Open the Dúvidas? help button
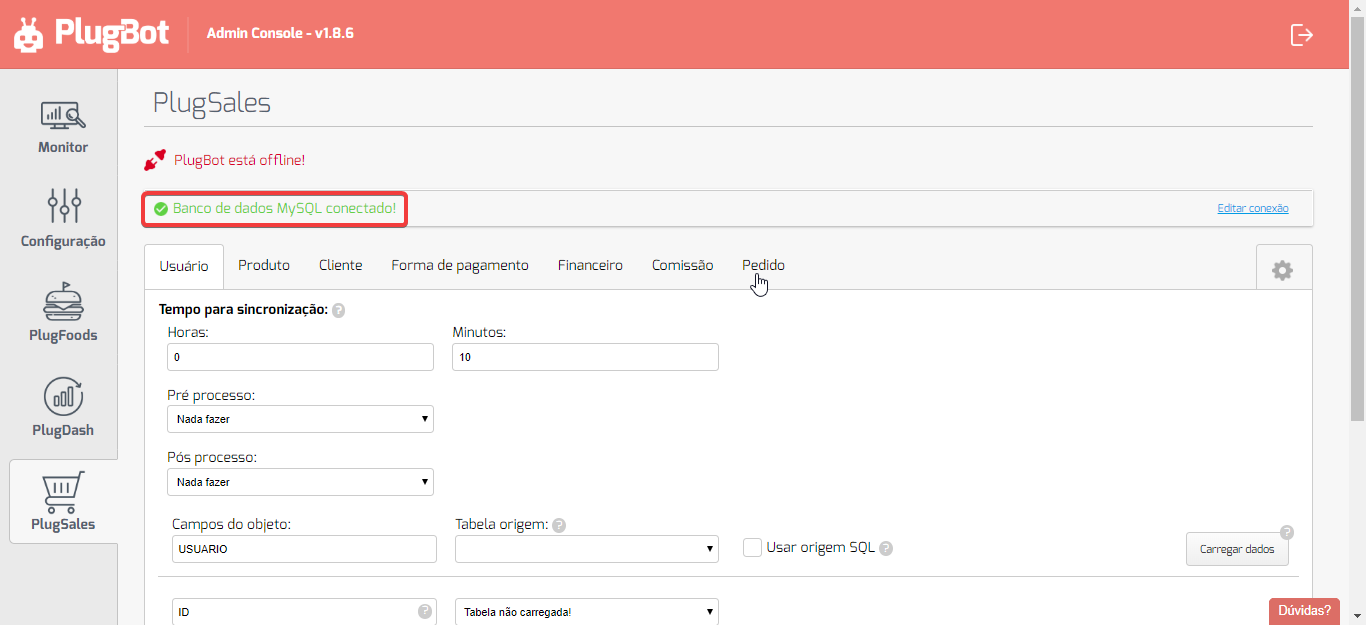 click(1304, 611)
